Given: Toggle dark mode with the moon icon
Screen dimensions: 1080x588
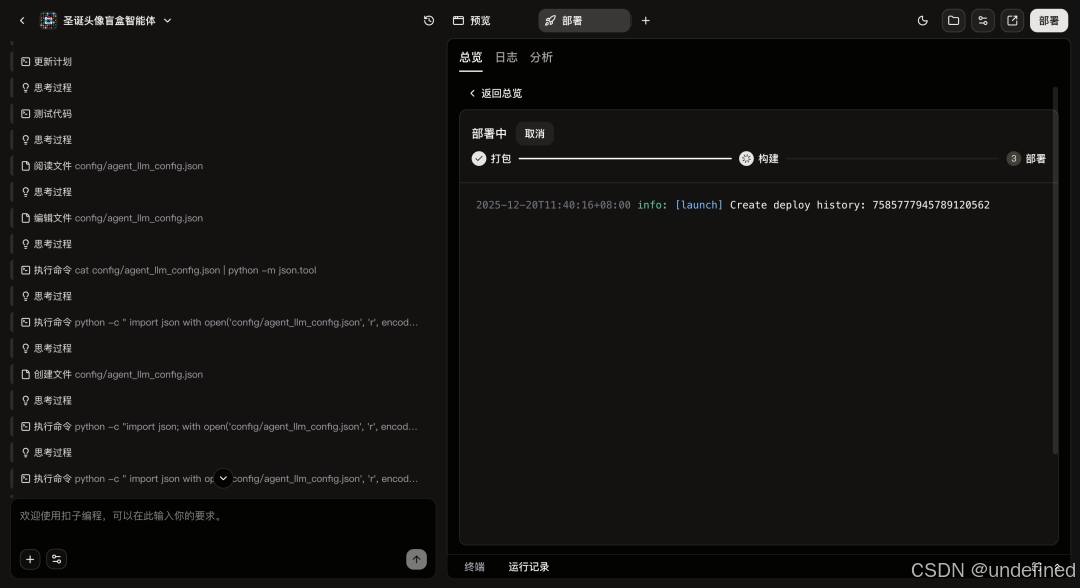Looking at the screenshot, I should tap(922, 21).
